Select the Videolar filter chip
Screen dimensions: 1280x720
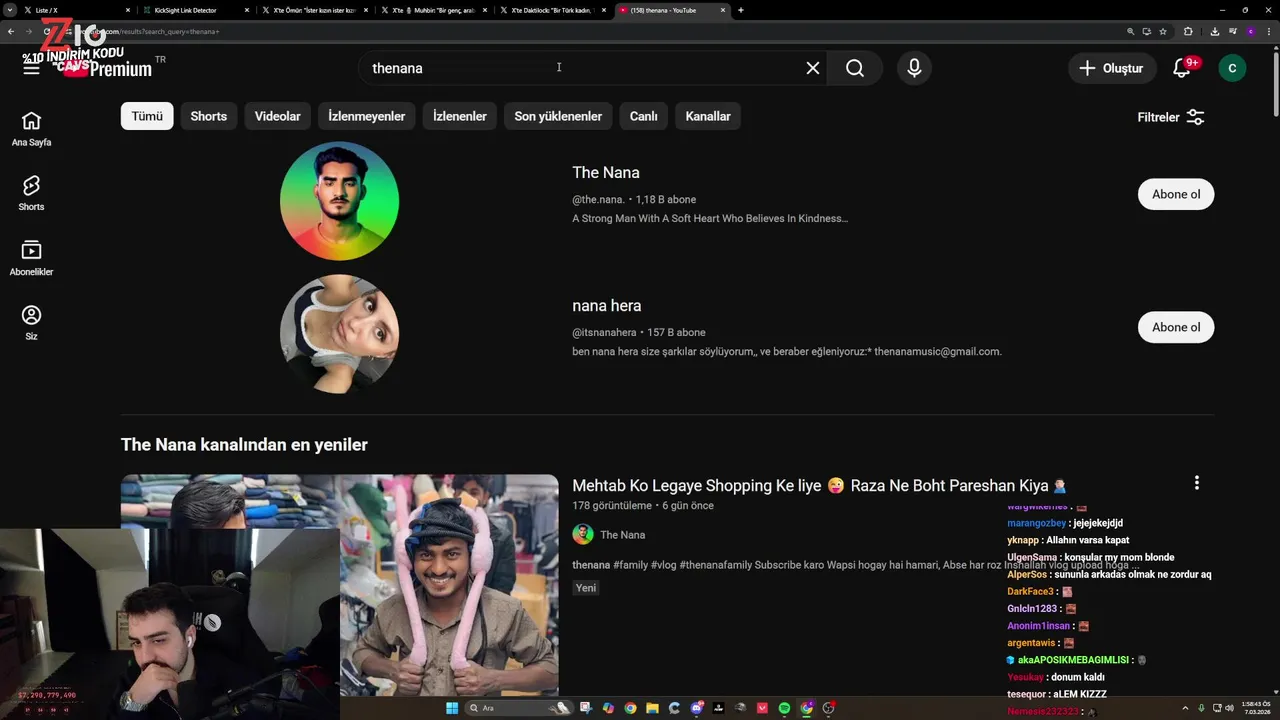278,116
